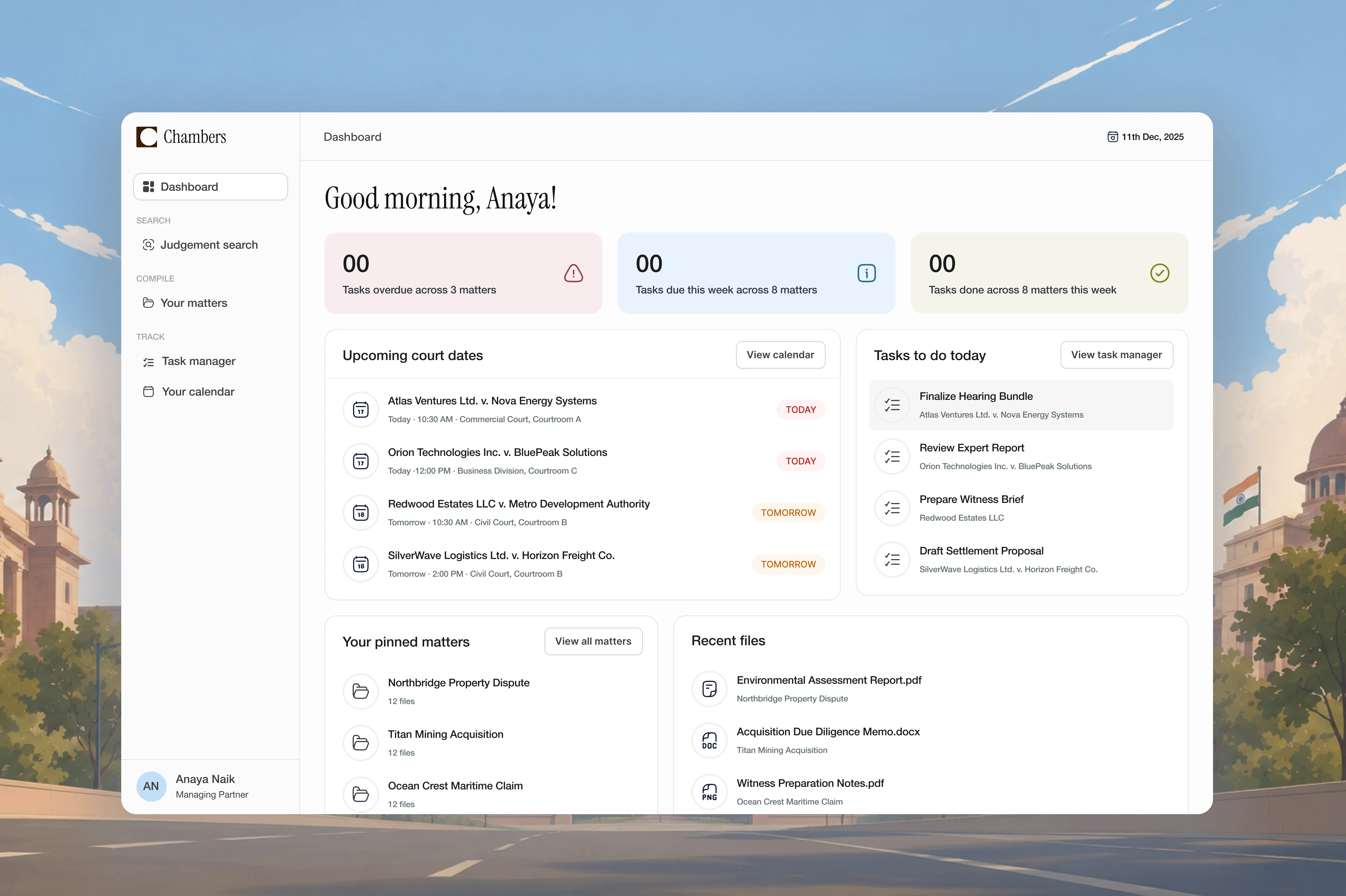The image size is (1346, 896).
Task: Open Task manager in sidebar
Action: (210, 362)
